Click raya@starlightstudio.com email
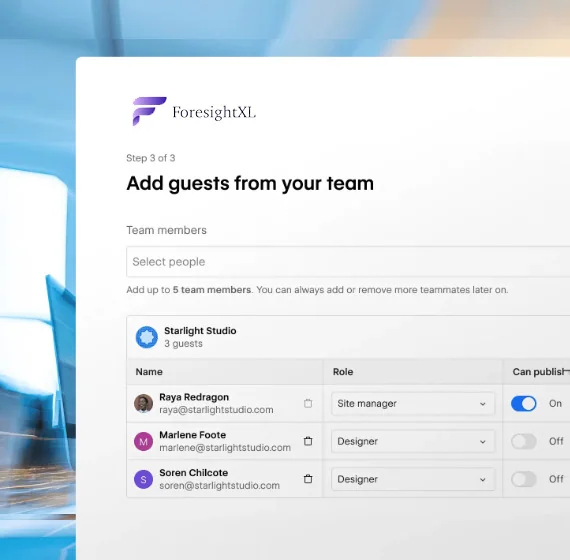The width and height of the screenshot is (570, 560). (216, 410)
